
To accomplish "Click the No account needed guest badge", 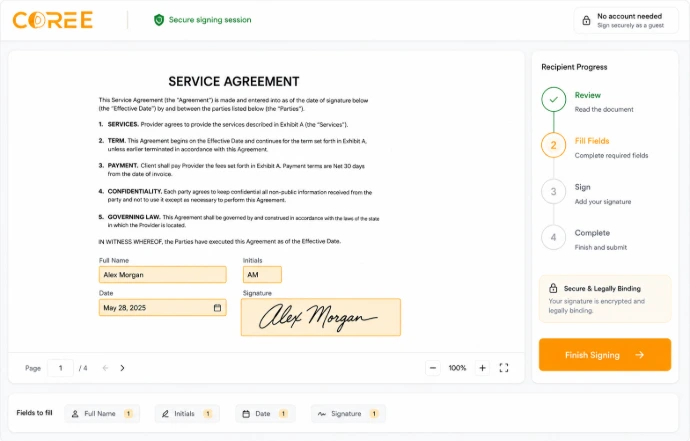I will [626, 20].
